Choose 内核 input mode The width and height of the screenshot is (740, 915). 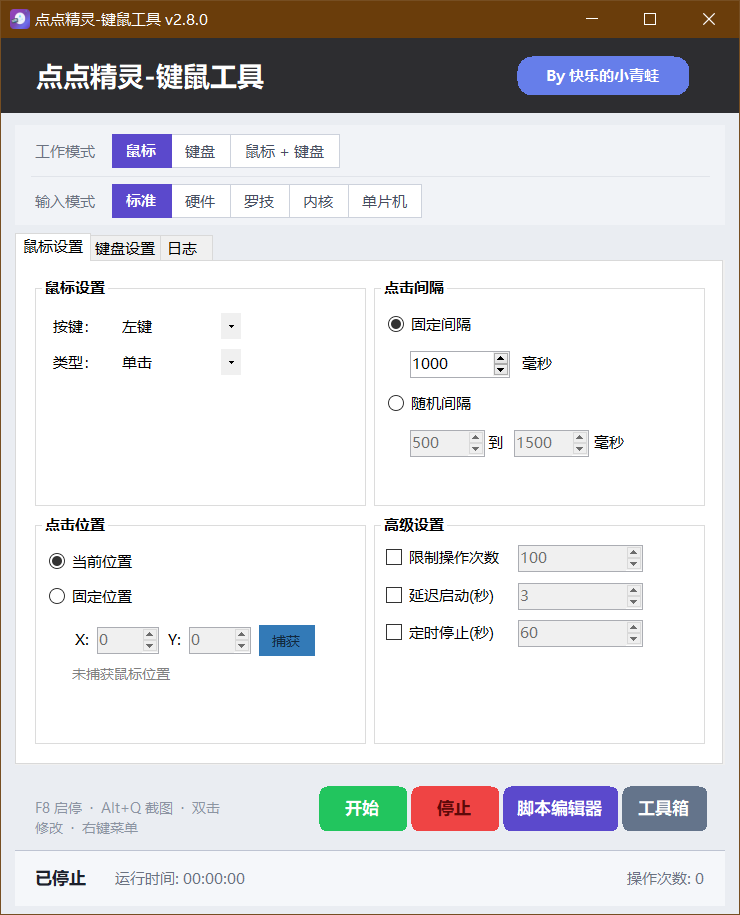(x=319, y=201)
